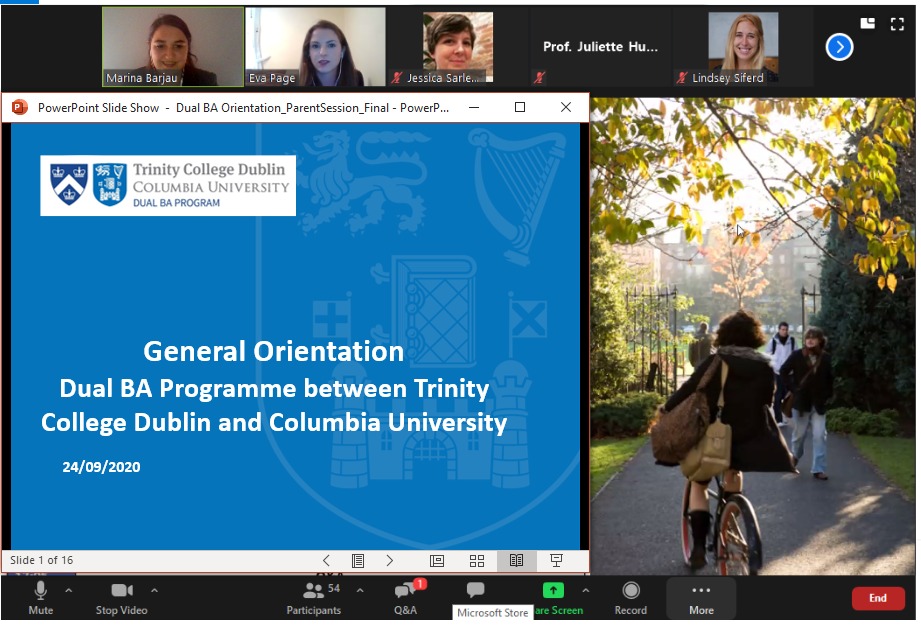
Task: Switch to Slide Sorter view icon
Action: click(x=477, y=560)
